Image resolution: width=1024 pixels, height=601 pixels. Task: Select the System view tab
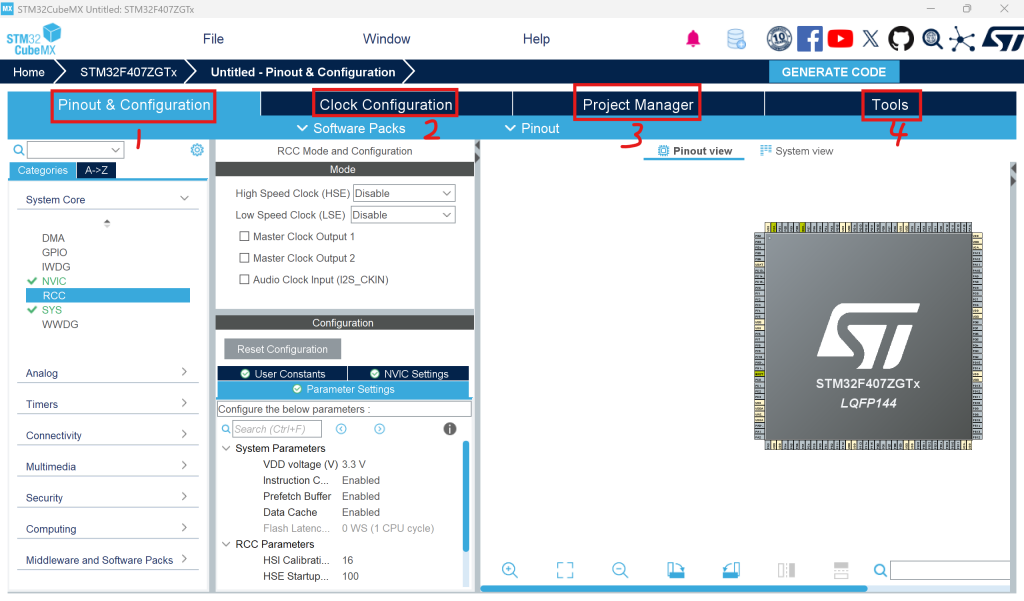[797, 151]
